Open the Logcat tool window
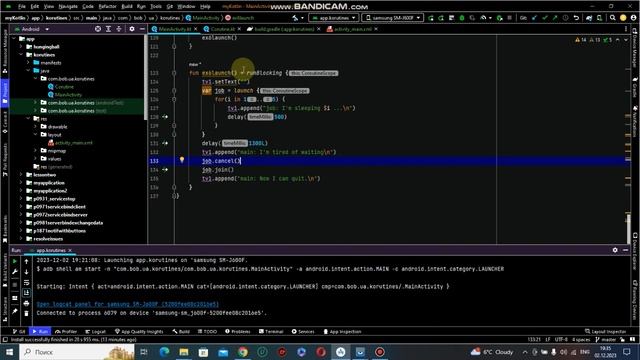Image resolution: width=640 pixels, height=360 pixels. click(96, 331)
